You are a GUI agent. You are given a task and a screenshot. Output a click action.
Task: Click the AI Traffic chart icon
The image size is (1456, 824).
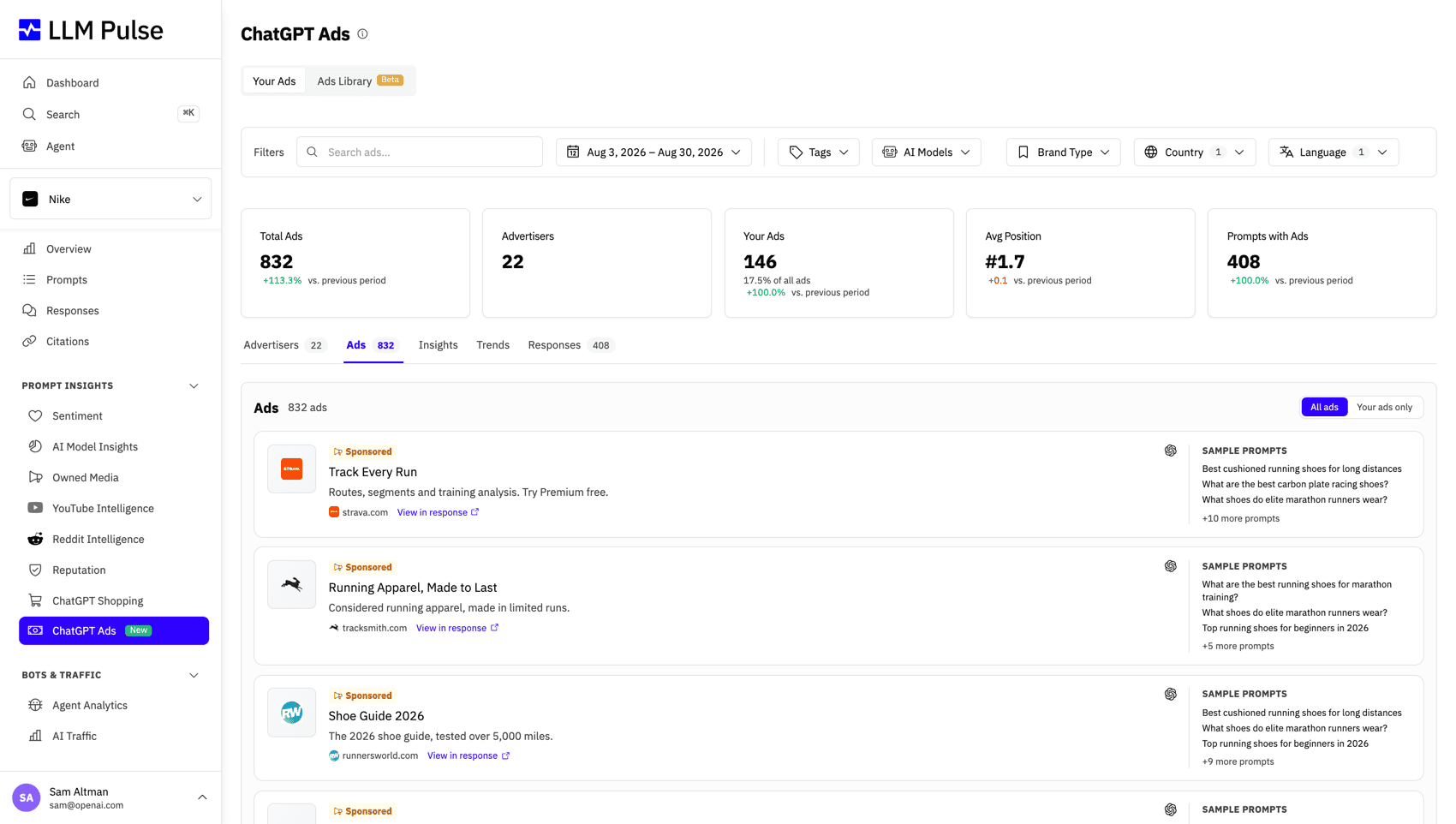(35, 736)
